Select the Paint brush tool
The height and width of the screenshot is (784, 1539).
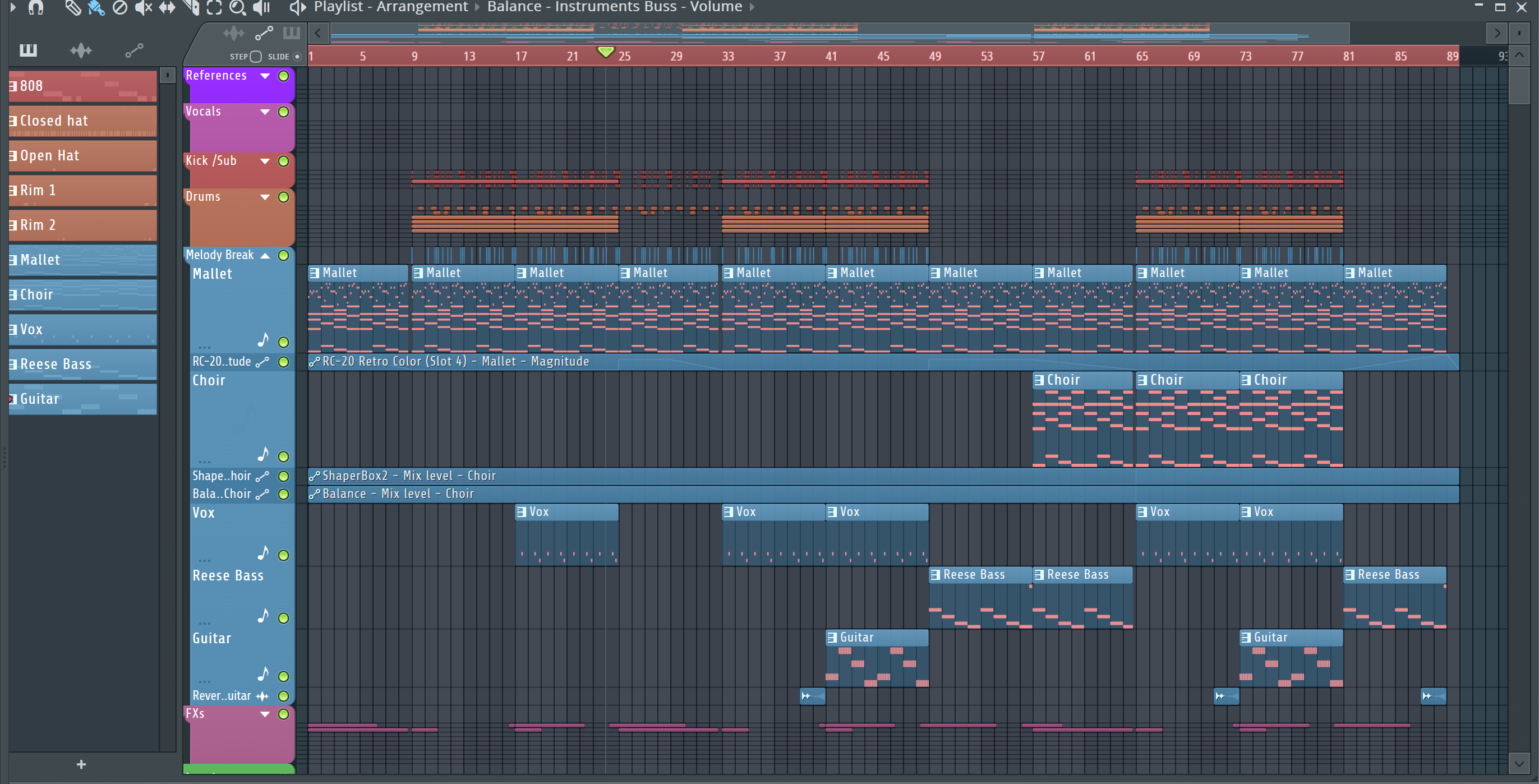(96, 7)
